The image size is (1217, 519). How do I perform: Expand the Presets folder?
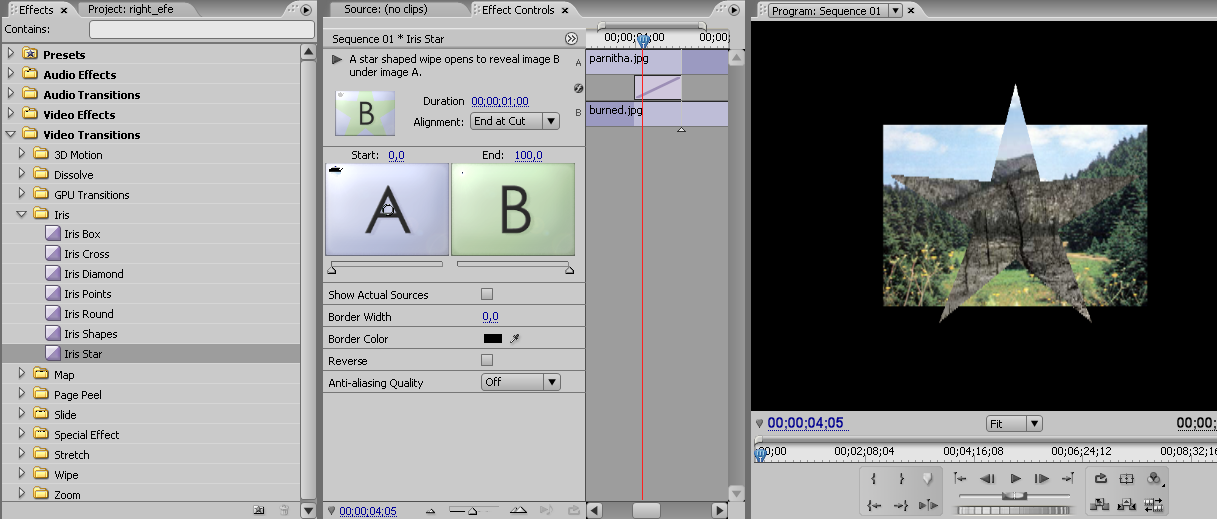[11, 54]
